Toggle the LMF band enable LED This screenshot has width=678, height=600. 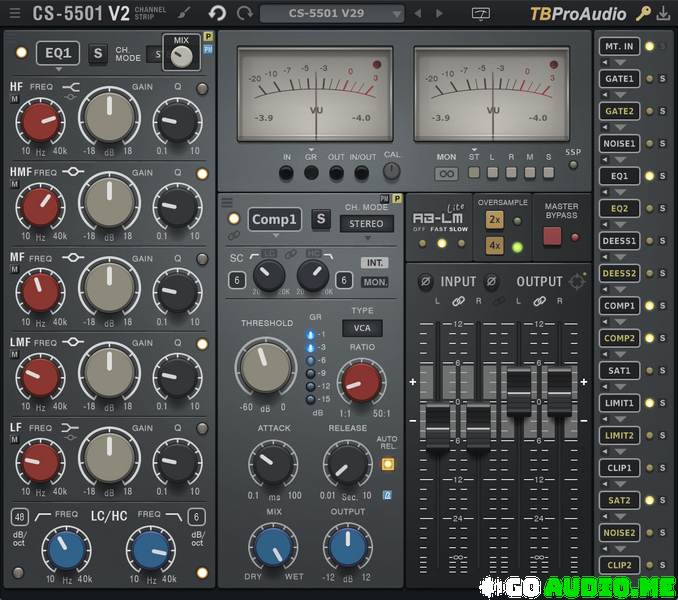pyautogui.click(x=202, y=344)
